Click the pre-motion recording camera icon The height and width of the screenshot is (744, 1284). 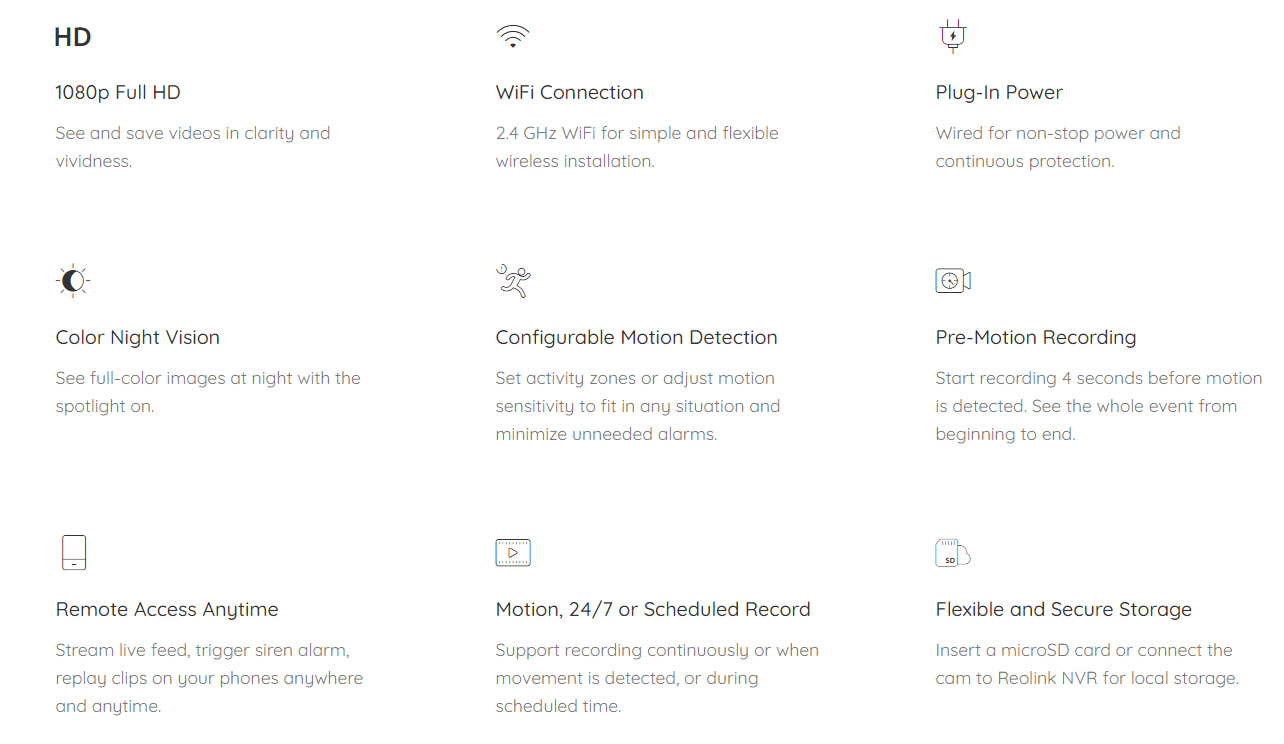click(x=952, y=281)
